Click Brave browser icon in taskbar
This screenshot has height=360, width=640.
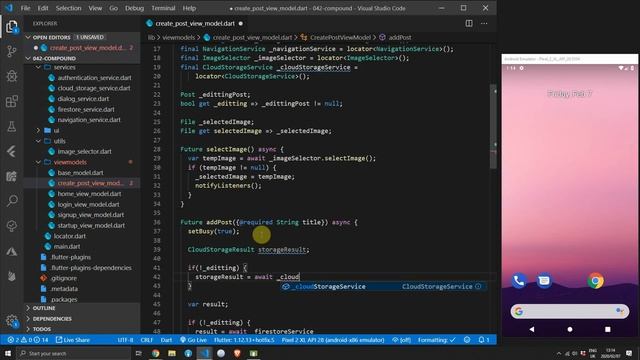[x=237, y=353]
